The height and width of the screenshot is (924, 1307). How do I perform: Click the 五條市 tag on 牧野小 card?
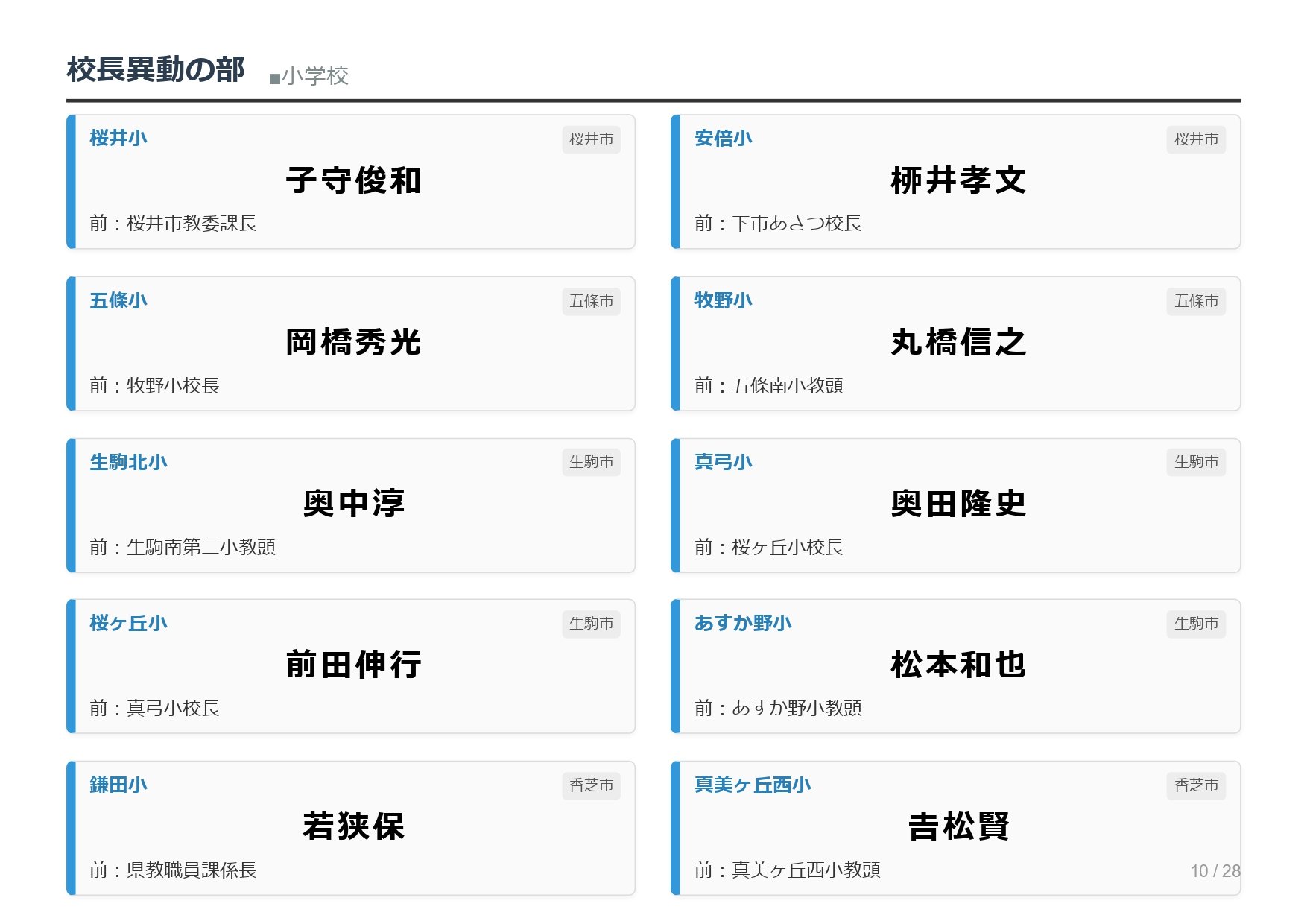tap(1195, 301)
